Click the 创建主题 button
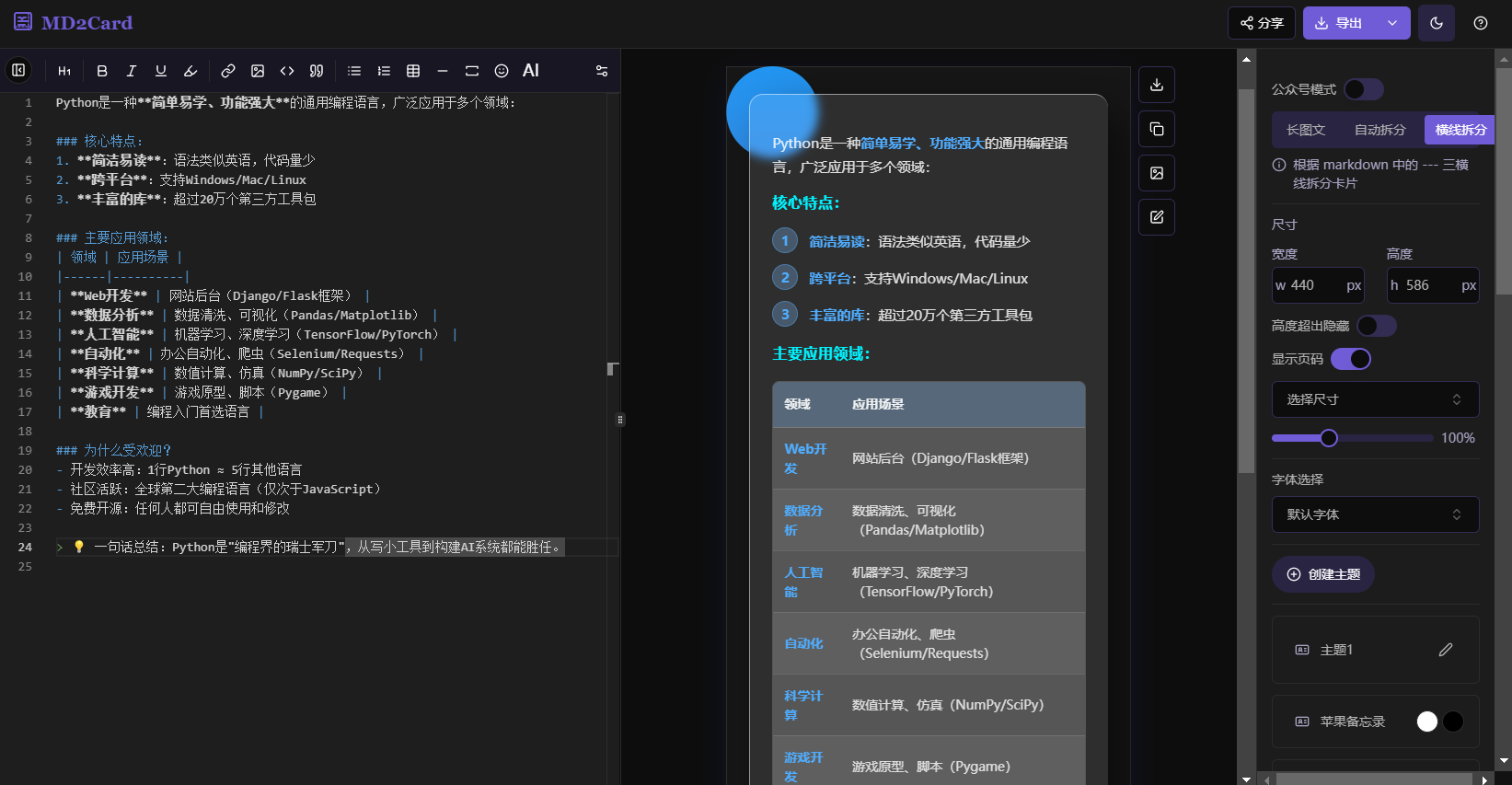Screen dimensions: 1512x785 pos(1323,574)
